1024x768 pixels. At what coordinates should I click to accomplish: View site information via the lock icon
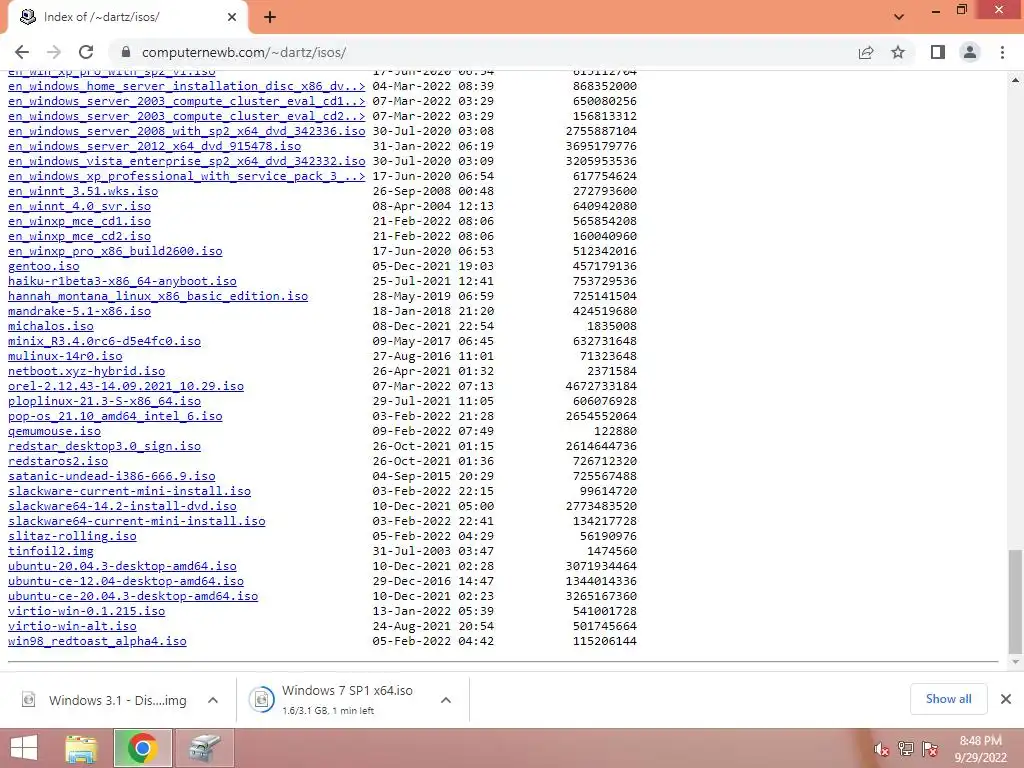126,52
